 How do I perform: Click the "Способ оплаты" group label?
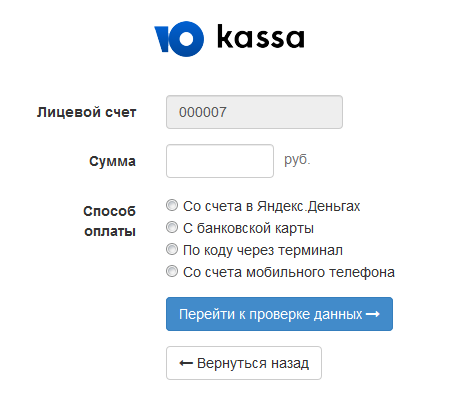pyautogui.click(x=110, y=221)
